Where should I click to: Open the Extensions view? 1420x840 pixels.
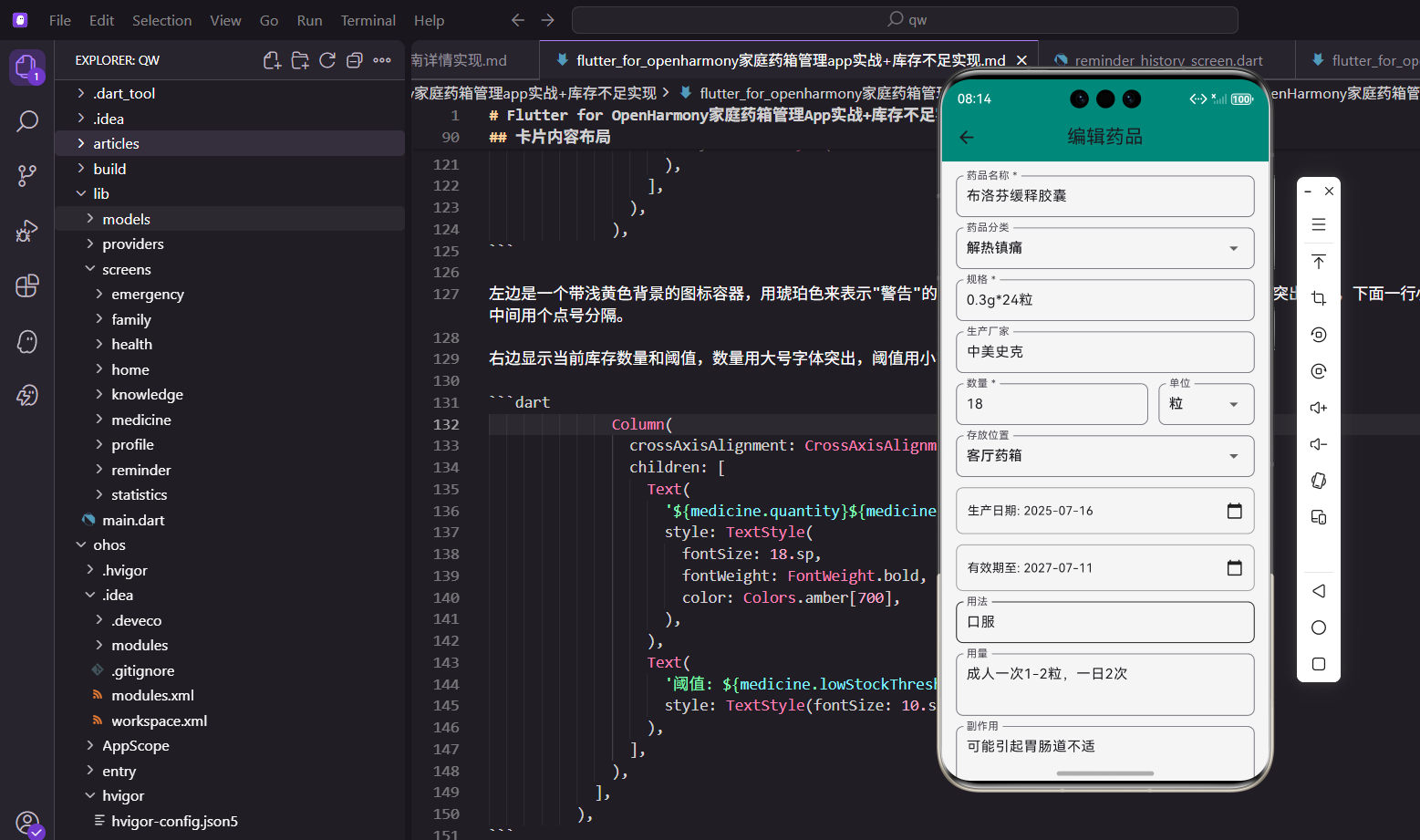tap(27, 285)
